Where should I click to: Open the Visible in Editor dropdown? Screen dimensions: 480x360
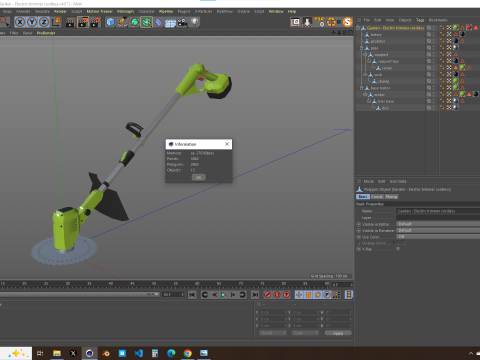[438, 224]
